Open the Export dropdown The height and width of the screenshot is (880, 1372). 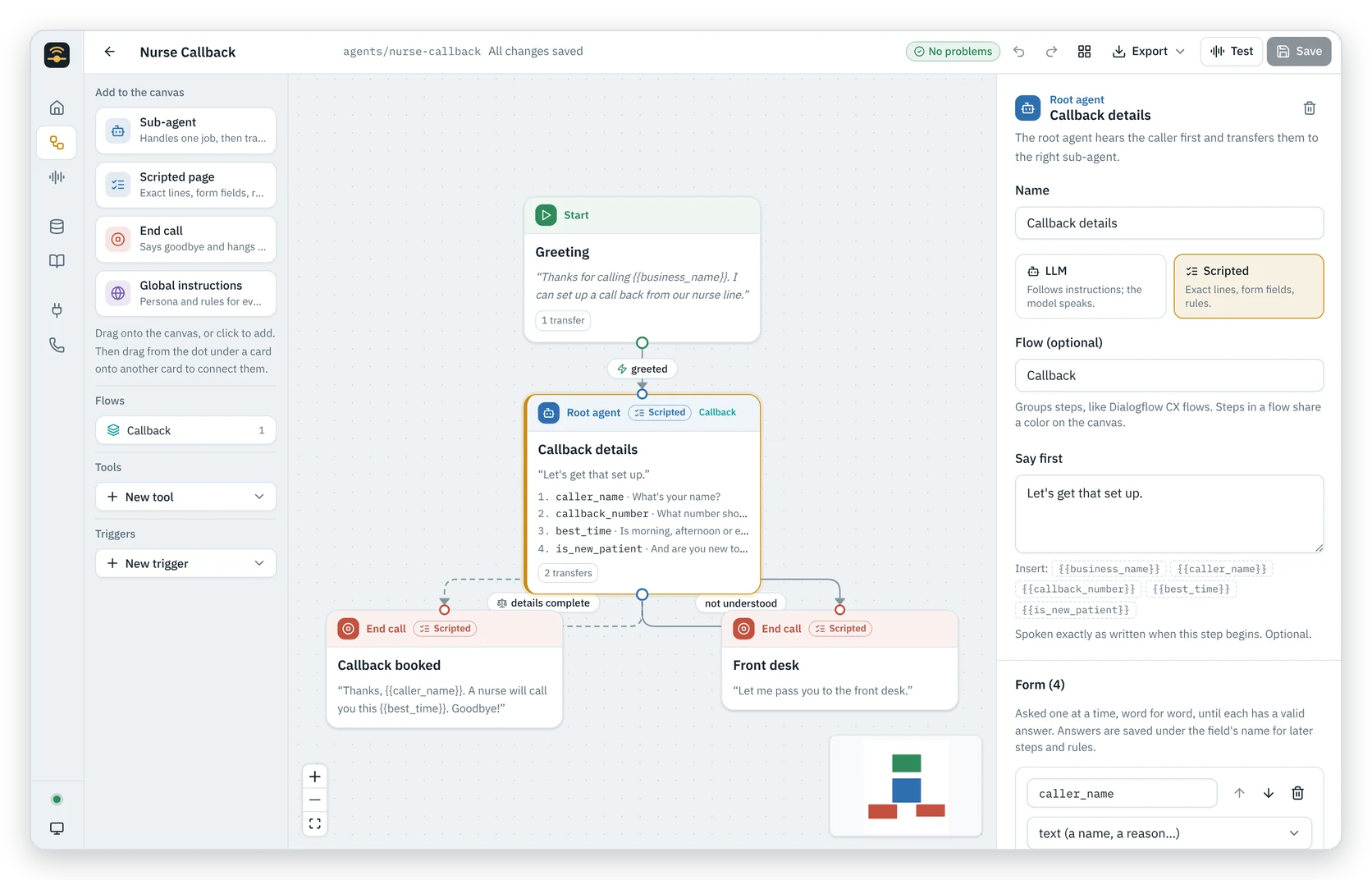click(1148, 52)
